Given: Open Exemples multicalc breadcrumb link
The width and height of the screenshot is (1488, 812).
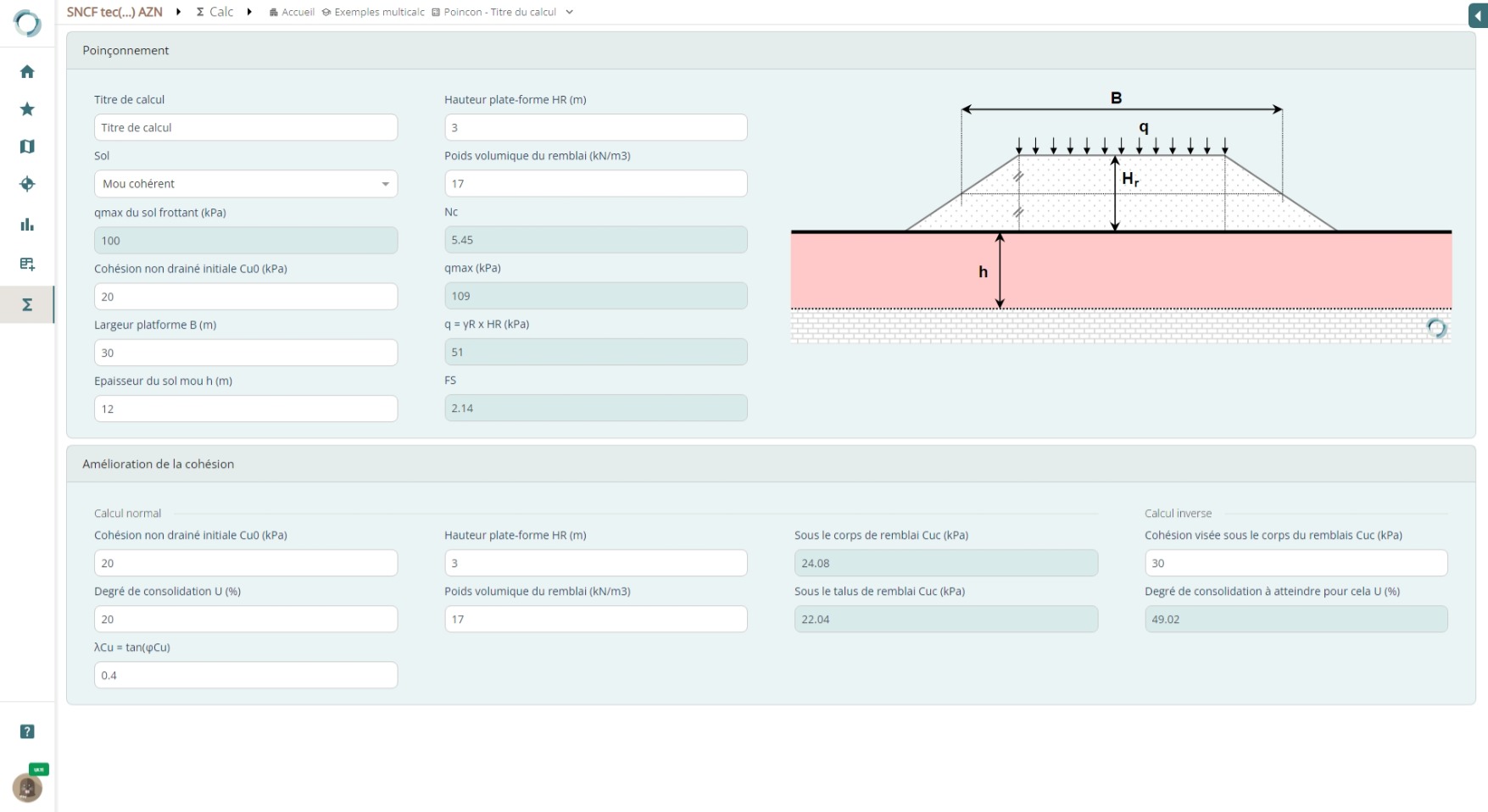Looking at the screenshot, I should (x=373, y=13).
